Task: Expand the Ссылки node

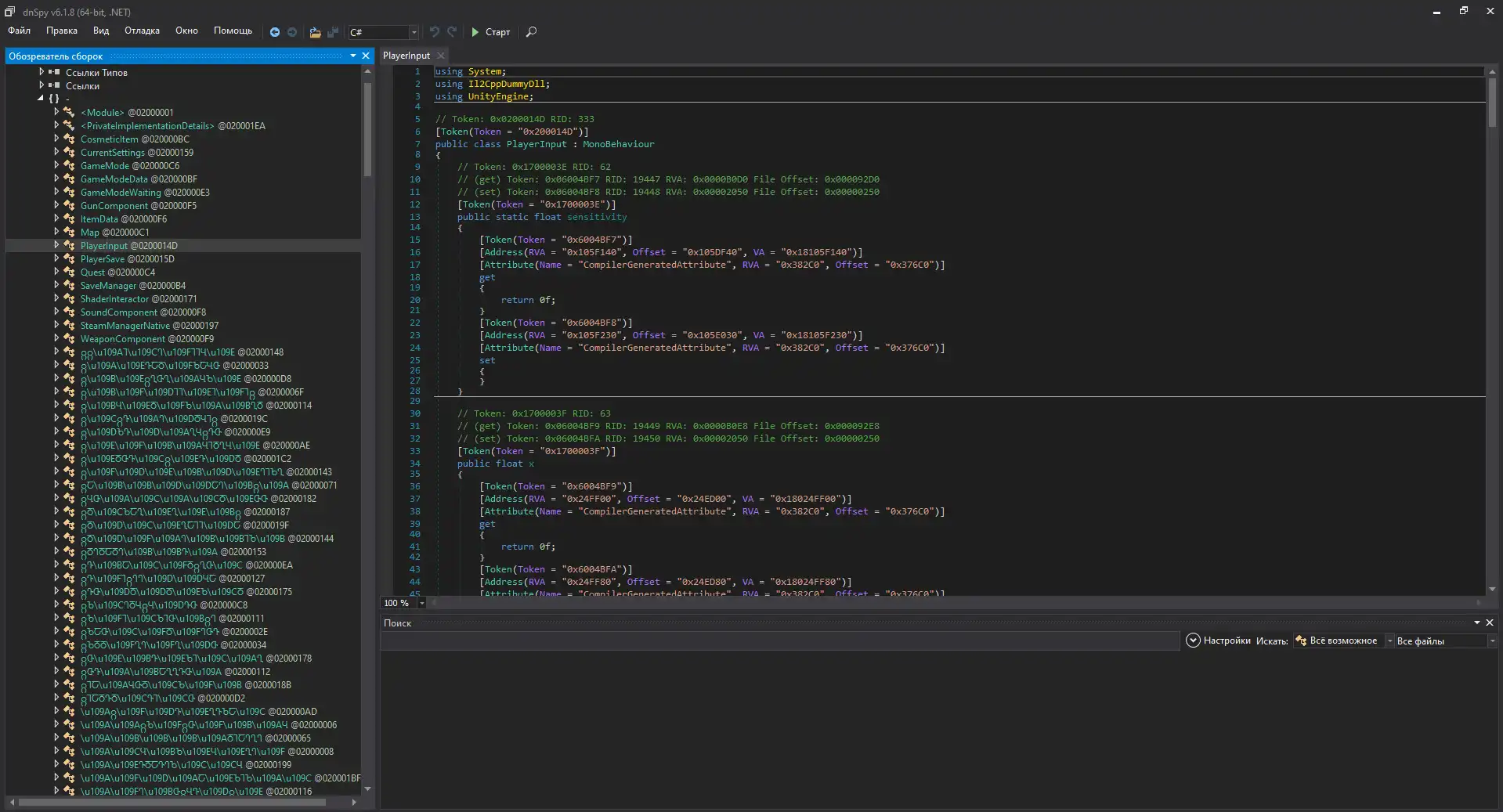Action: pyautogui.click(x=42, y=85)
